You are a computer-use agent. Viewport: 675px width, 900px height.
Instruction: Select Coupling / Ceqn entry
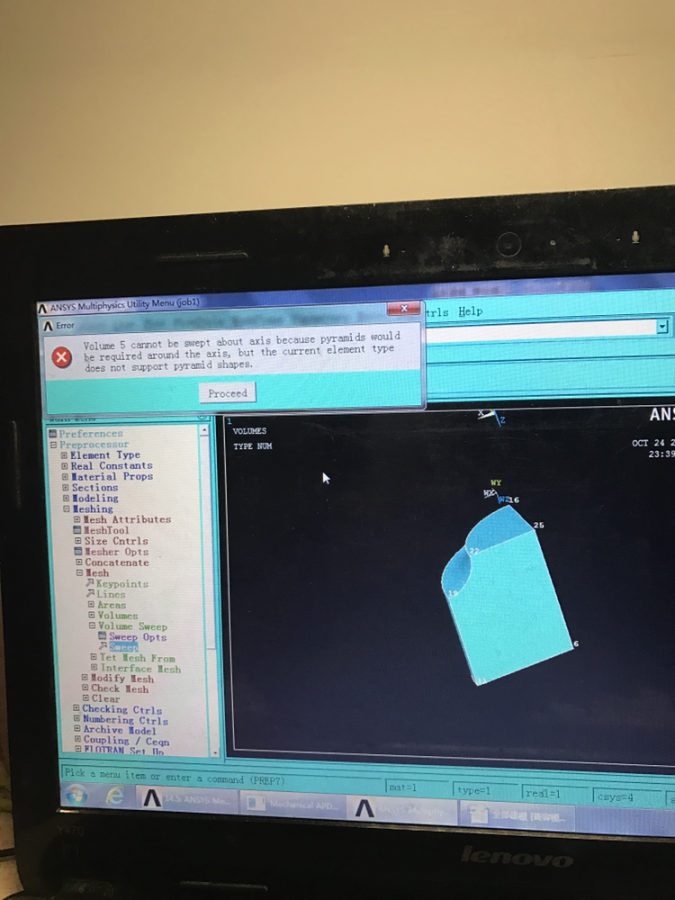coord(126,741)
